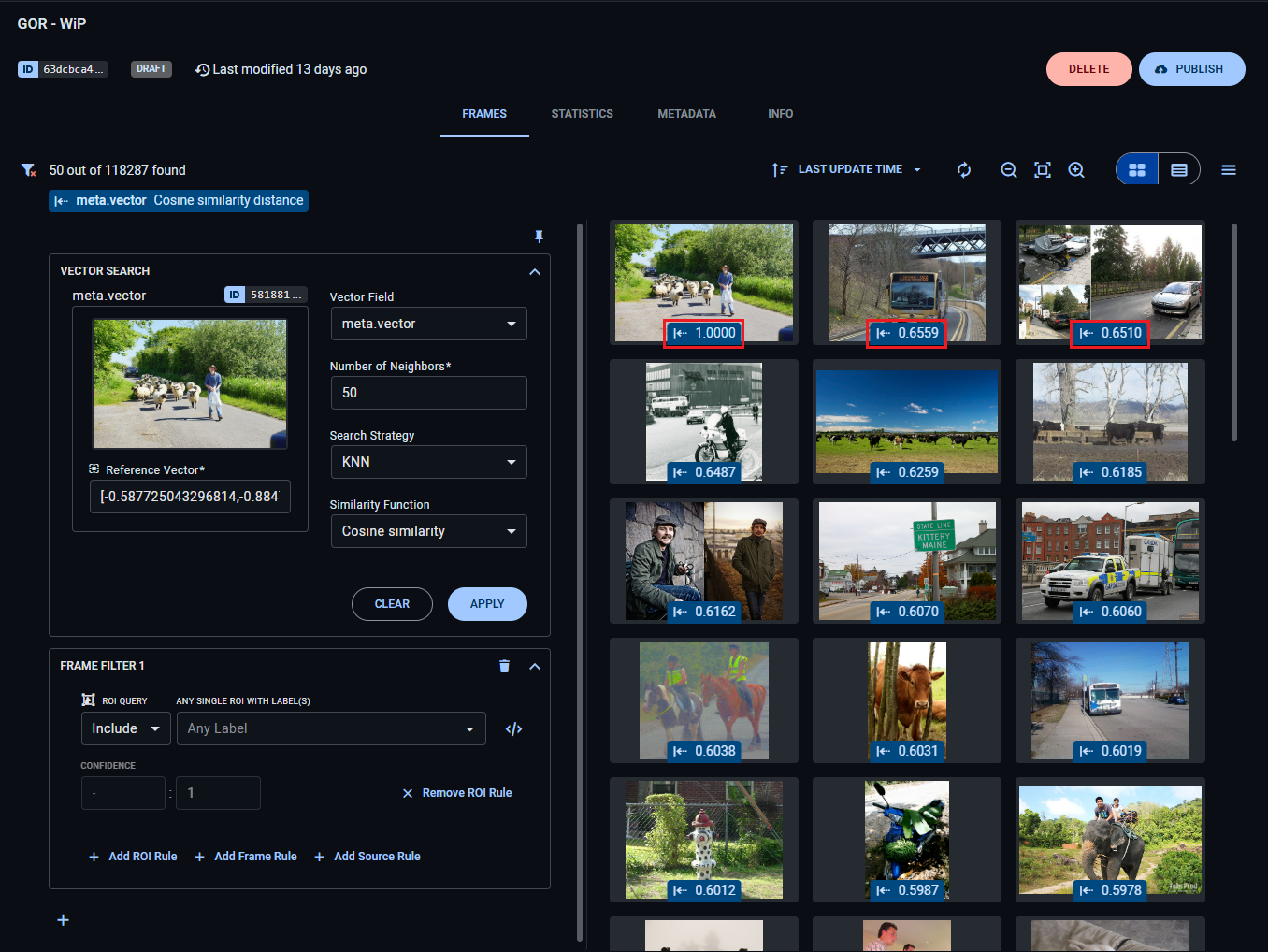Pin the vector search panel
This screenshot has width=1268, height=952.
[x=539, y=236]
